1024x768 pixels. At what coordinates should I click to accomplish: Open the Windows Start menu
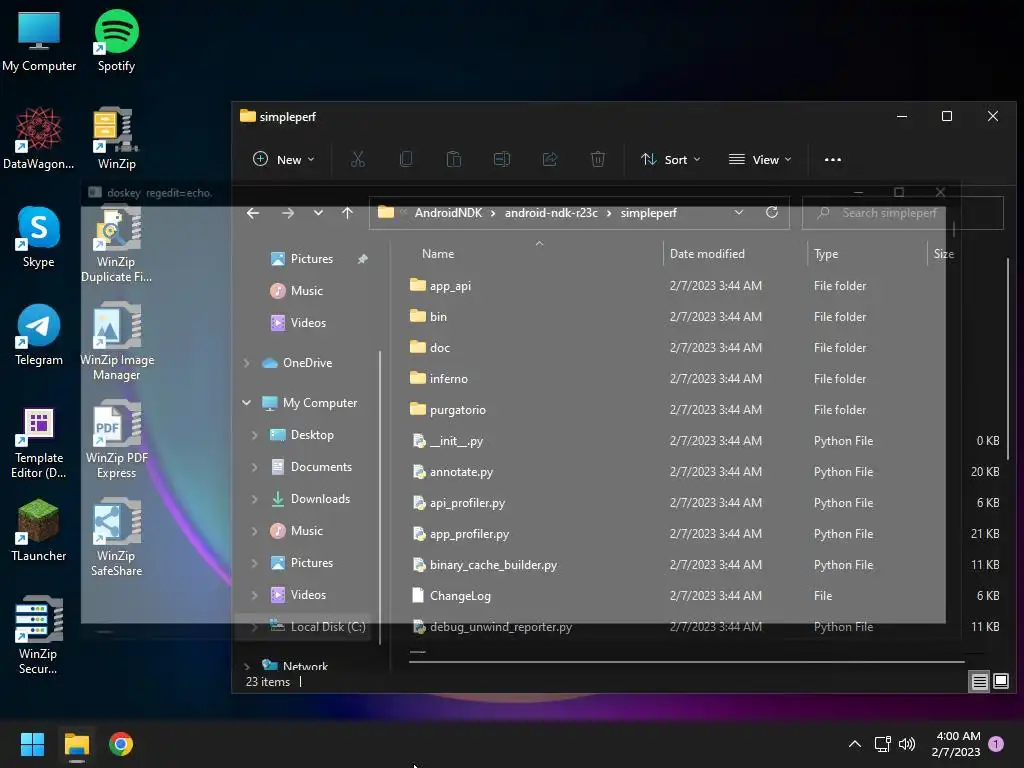pos(32,744)
